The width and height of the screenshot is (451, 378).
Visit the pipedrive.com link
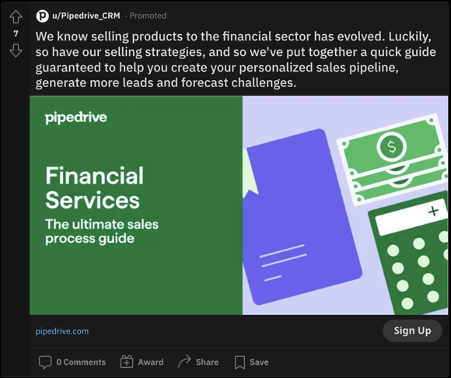[62, 331]
